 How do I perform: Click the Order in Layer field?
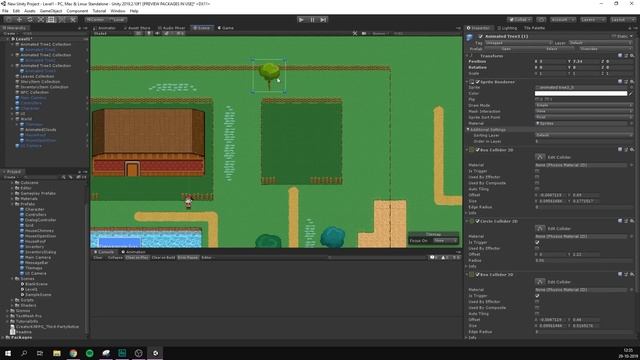coord(584,141)
